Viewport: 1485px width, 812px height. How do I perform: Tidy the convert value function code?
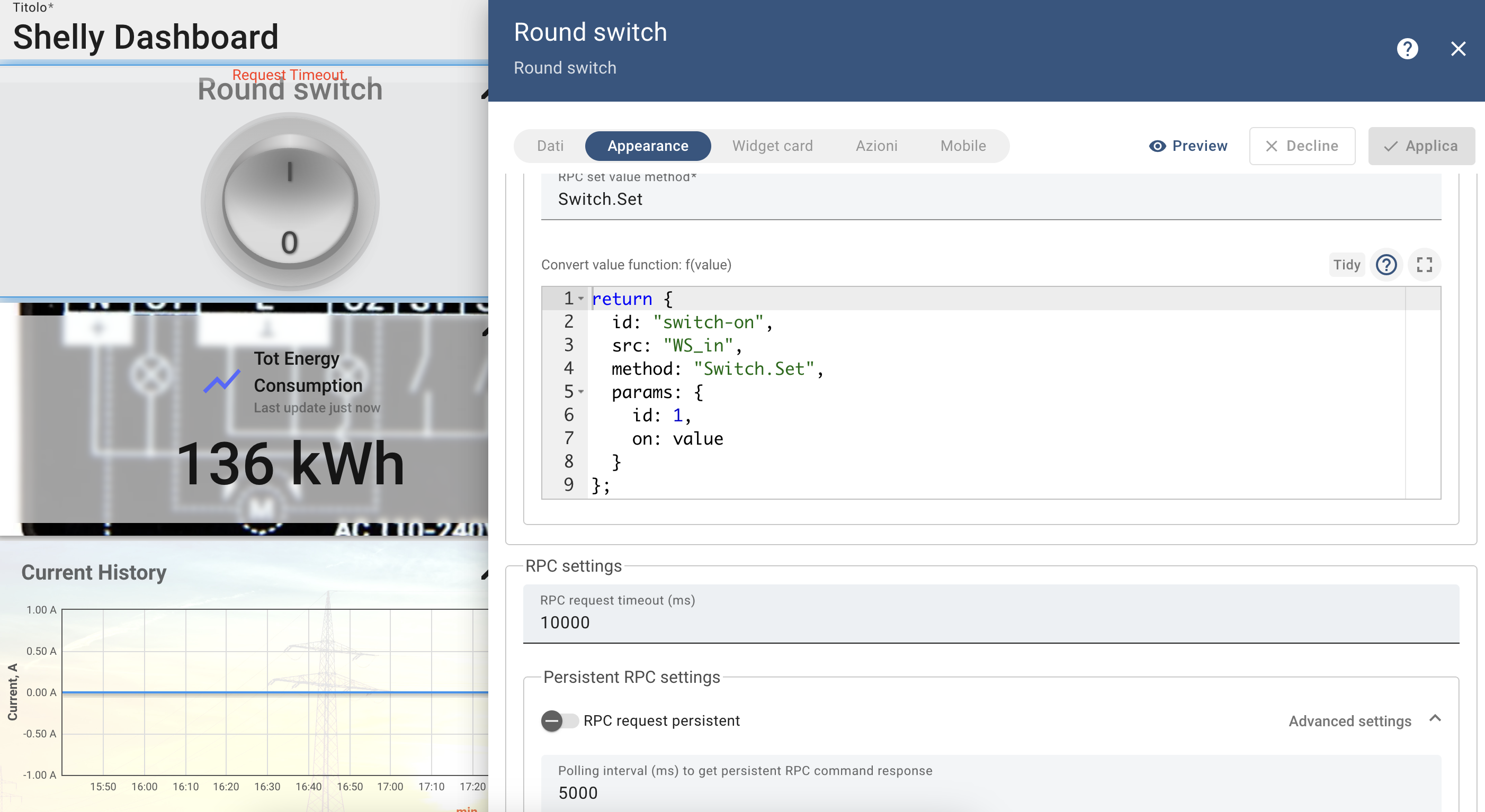1346,265
